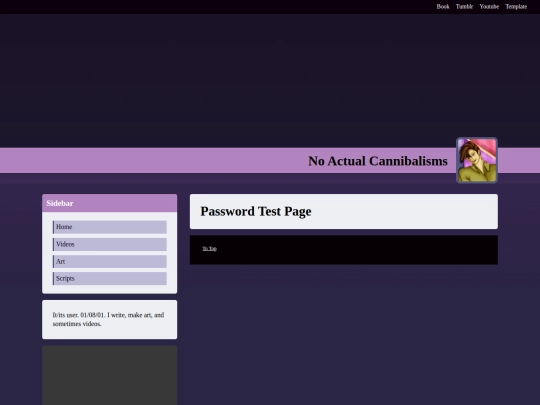Screen dimensions: 540x405
Task: Open the Tumblr link in top navigation
Action: (x=464, y=7)
